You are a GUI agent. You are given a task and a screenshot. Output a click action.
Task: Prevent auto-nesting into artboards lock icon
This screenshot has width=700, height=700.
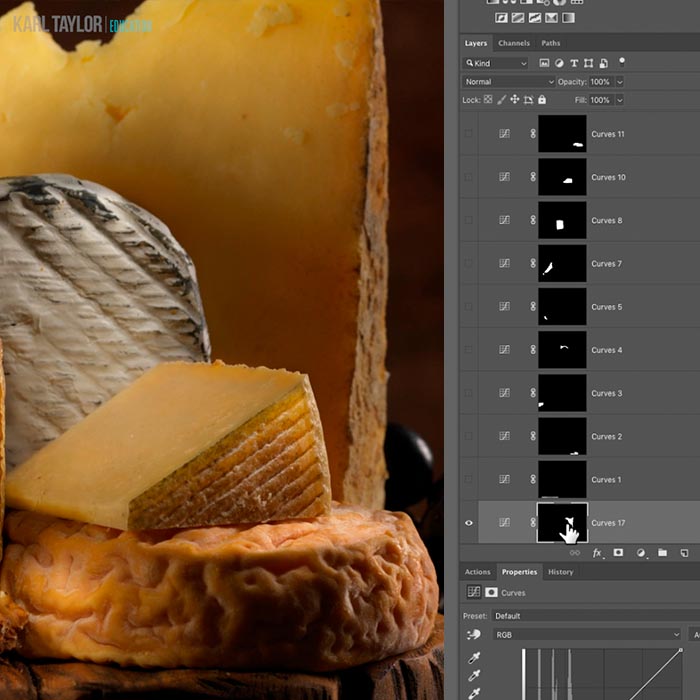pyautogui.click(x=529, y=100)
